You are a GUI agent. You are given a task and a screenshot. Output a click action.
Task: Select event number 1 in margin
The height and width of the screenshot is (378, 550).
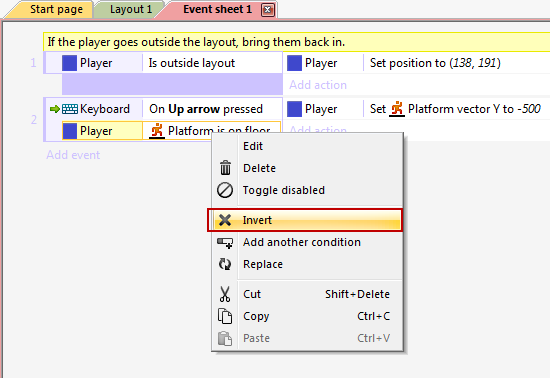click(33, 63)
